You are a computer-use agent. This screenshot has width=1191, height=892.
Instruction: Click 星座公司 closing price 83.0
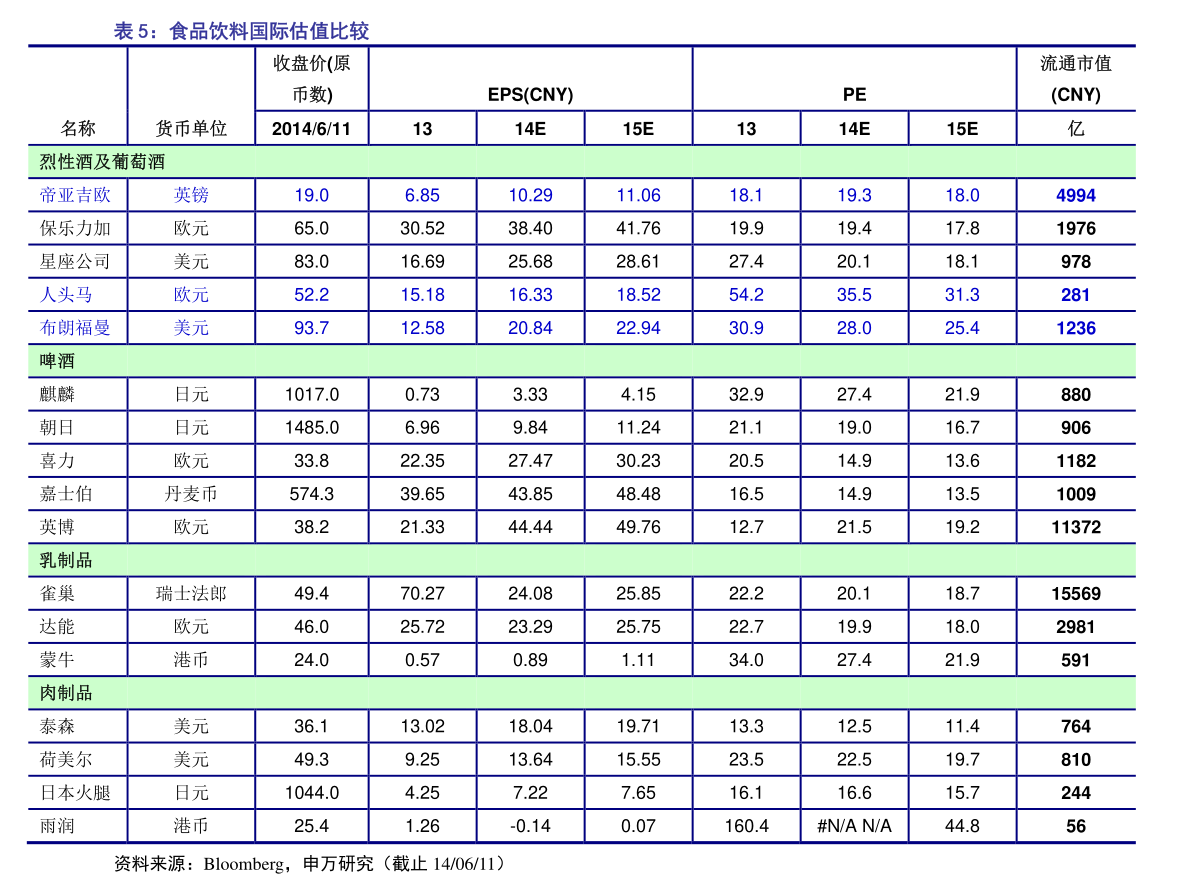(311, 261)
